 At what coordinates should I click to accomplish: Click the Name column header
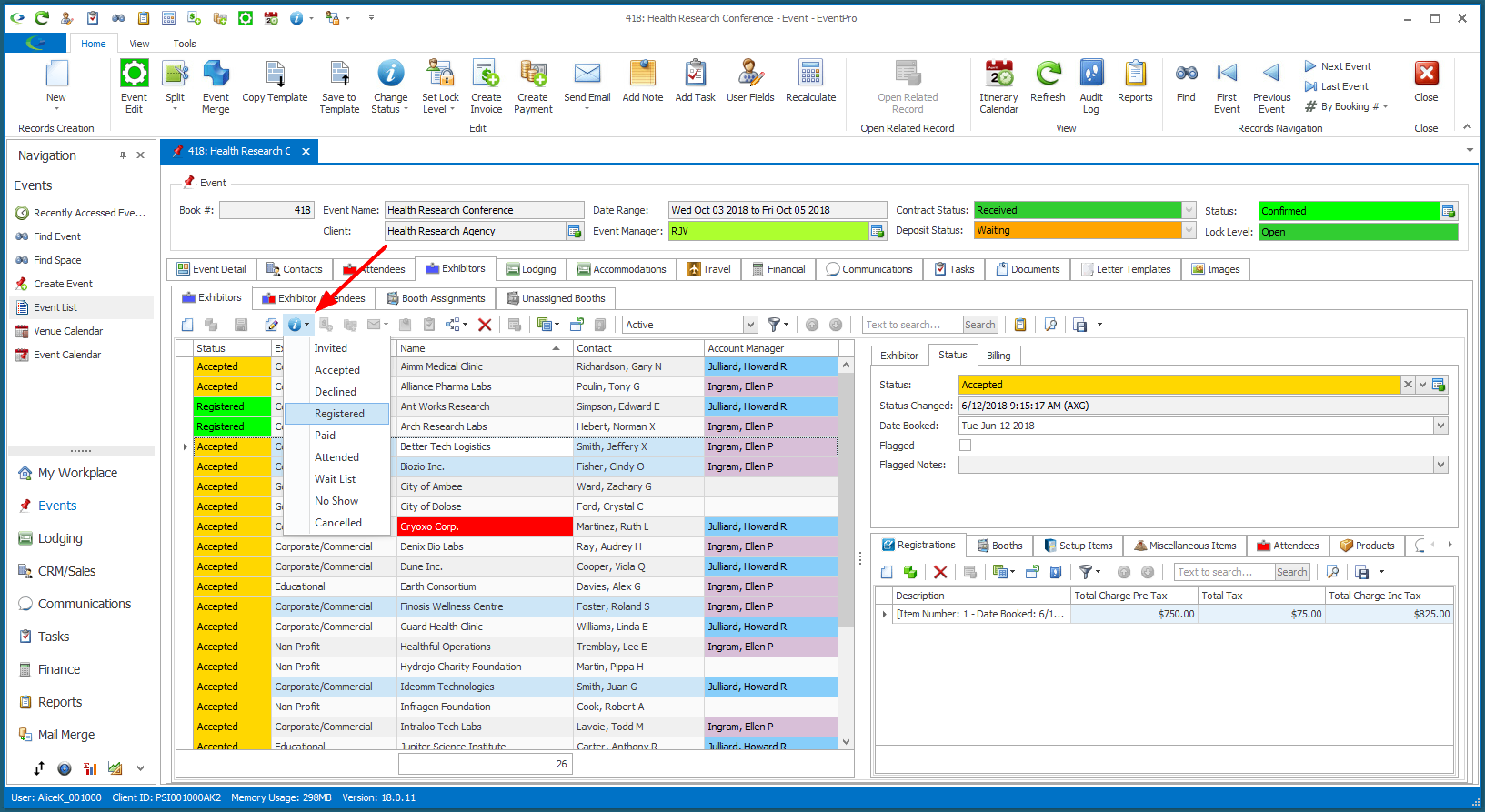(x=485, y=348)
